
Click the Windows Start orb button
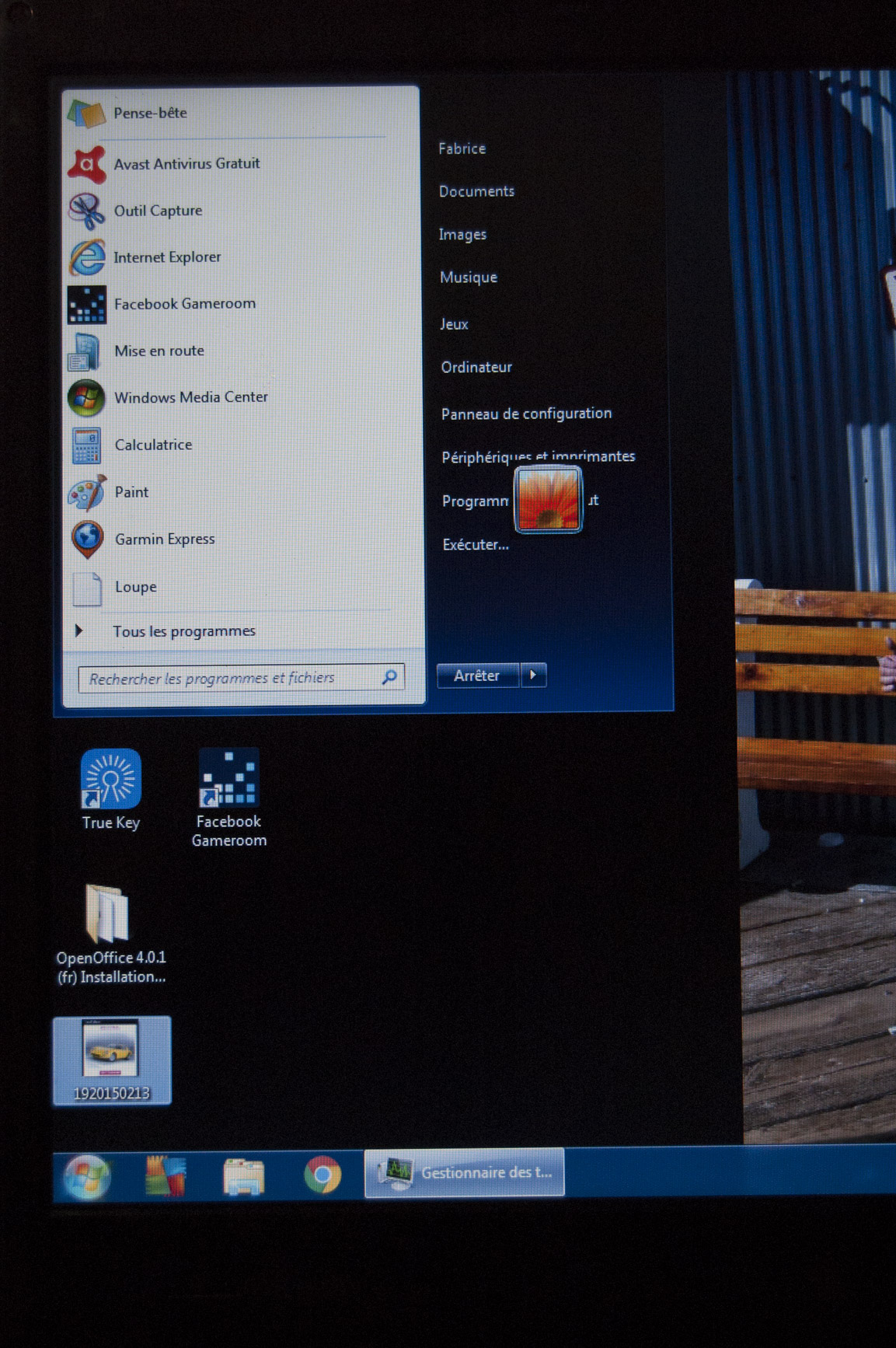click(x=87, y=1175)
